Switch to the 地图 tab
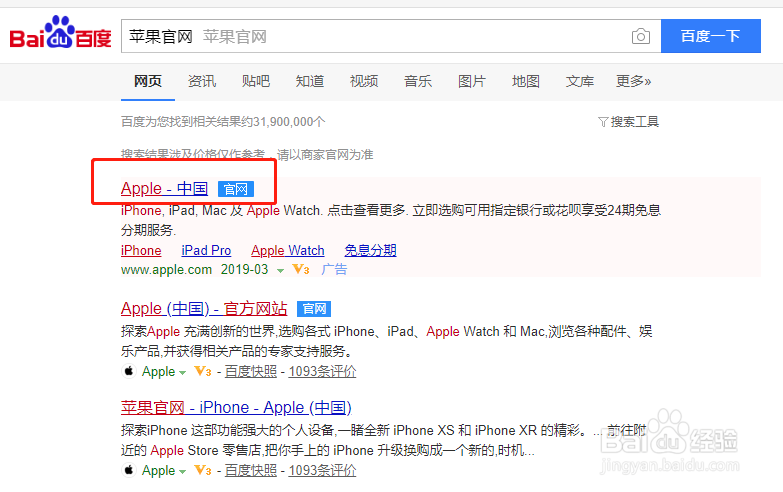 [x=525, y=81]
